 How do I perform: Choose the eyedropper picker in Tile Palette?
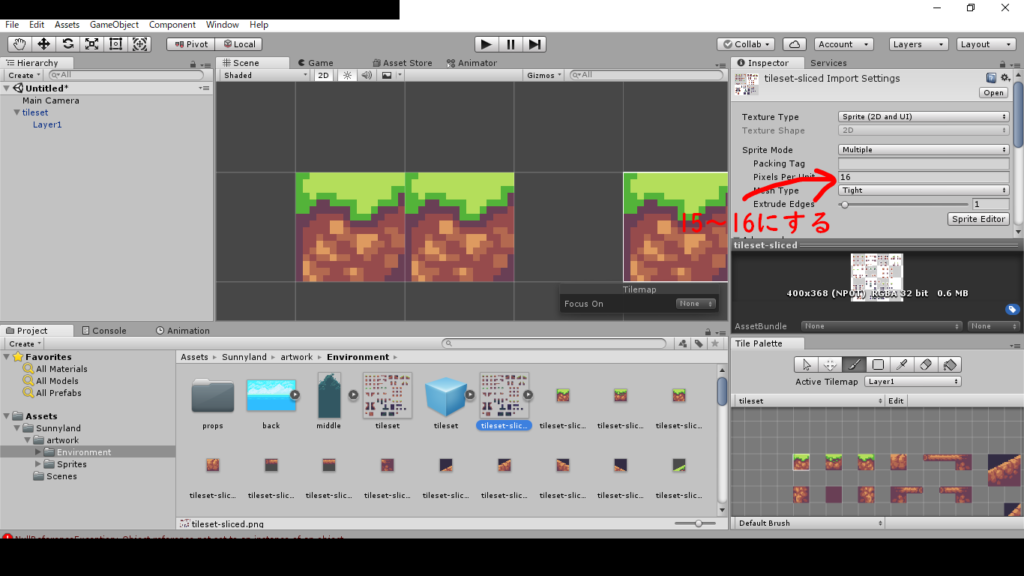[902, 365]
